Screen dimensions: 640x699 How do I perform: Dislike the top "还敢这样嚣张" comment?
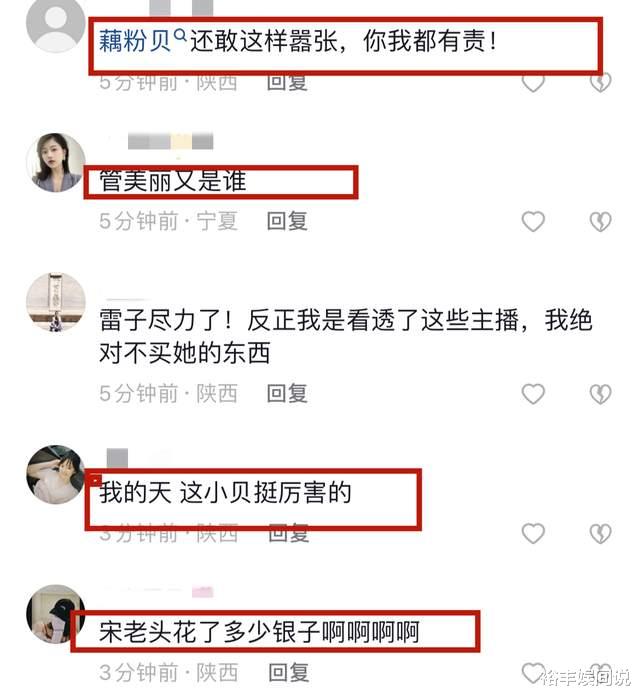(600, 83)
